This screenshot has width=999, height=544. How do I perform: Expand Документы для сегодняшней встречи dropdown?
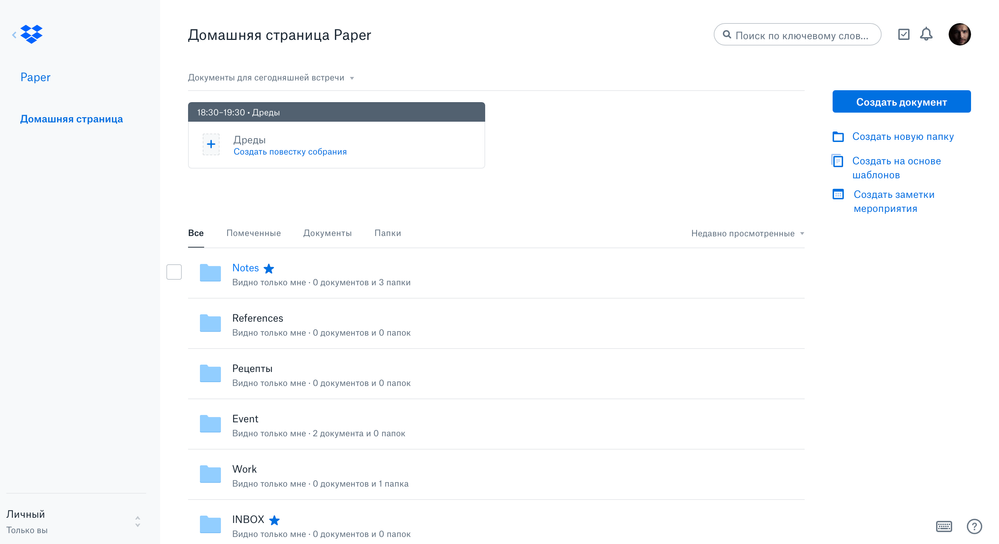click(x=271, y=78)
